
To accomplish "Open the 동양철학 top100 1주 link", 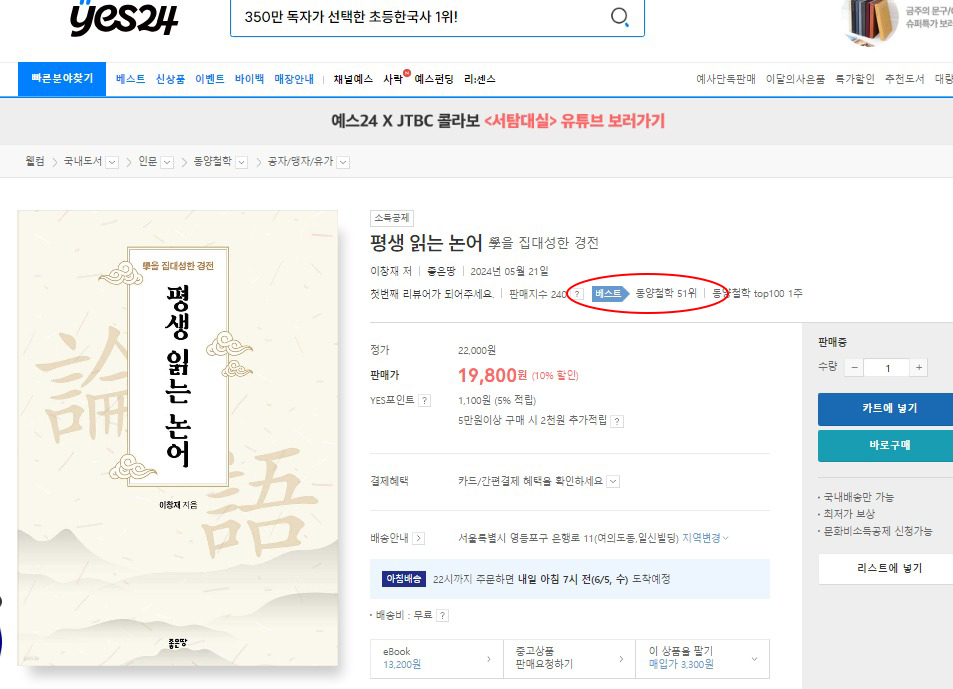I will click(x=757, y=293).
